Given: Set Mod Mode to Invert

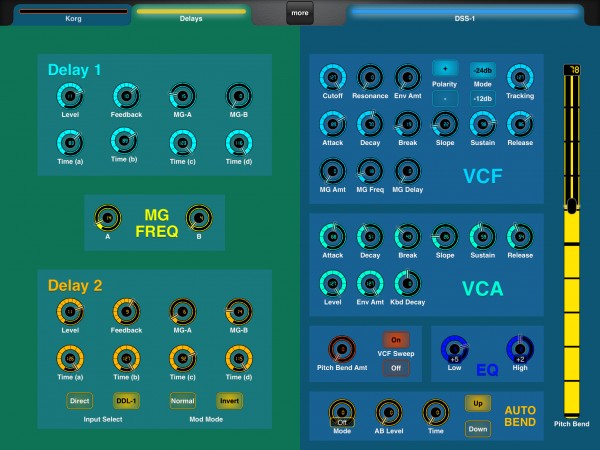Looking at the screenshot, I should (229, 401).
